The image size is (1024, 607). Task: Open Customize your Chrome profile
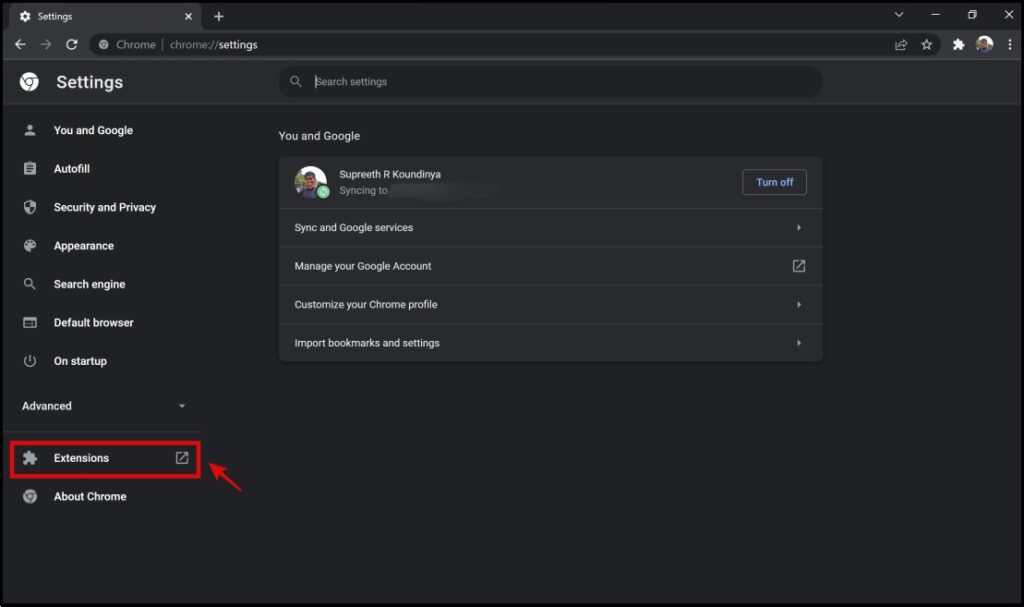[551, 304]
